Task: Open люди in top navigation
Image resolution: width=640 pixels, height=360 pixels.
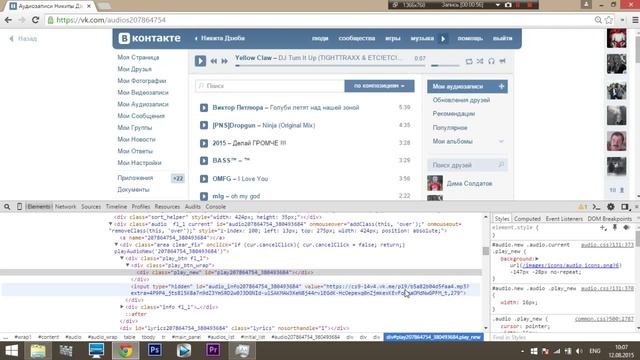Action: [320, 38]
